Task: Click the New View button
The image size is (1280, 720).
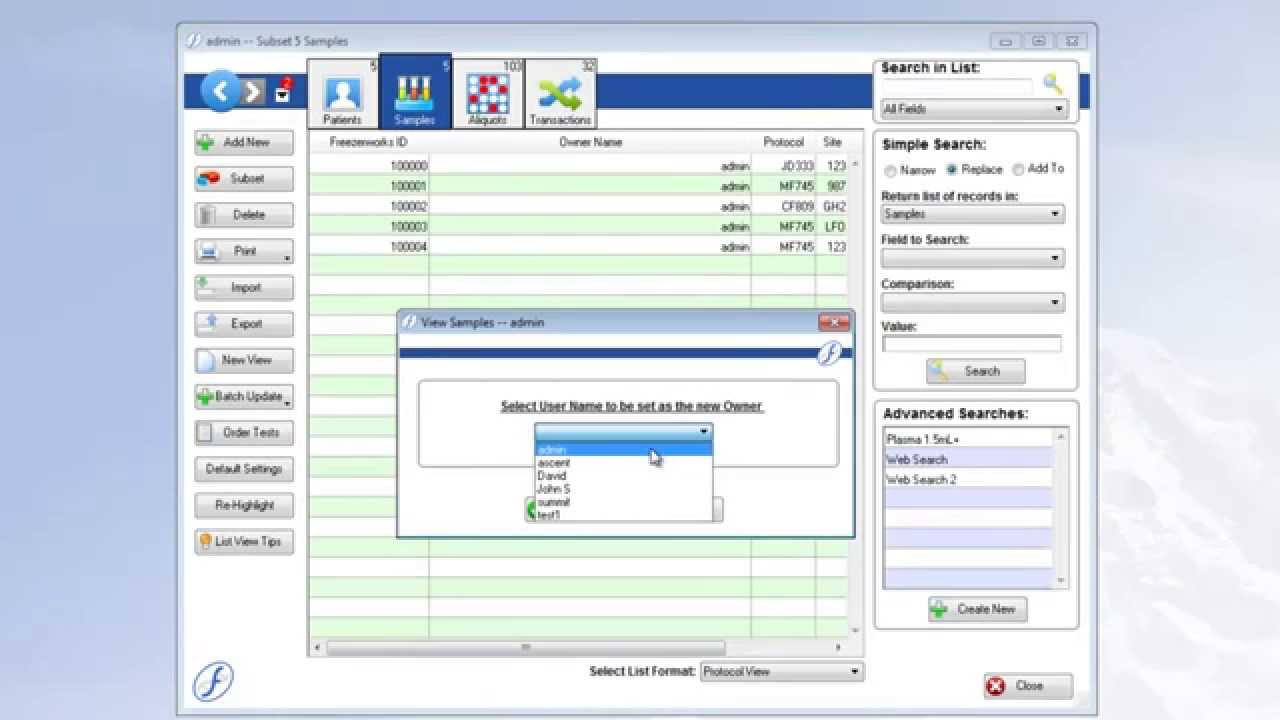Action: pos(245,360)
